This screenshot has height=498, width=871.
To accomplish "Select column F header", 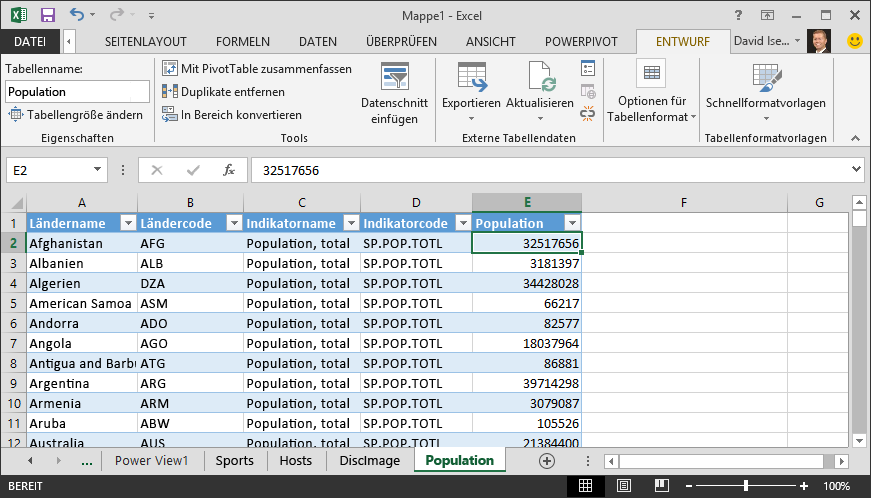I will tap(684, 203).
